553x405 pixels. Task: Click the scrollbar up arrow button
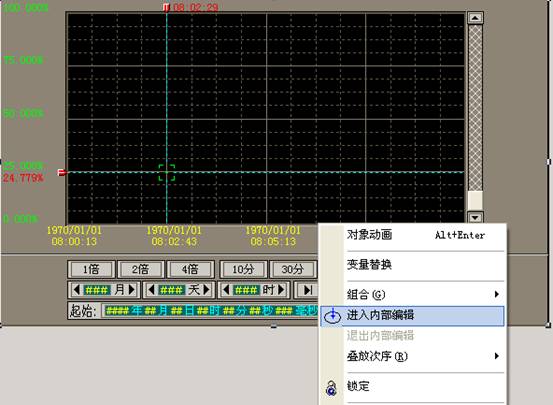475,18
